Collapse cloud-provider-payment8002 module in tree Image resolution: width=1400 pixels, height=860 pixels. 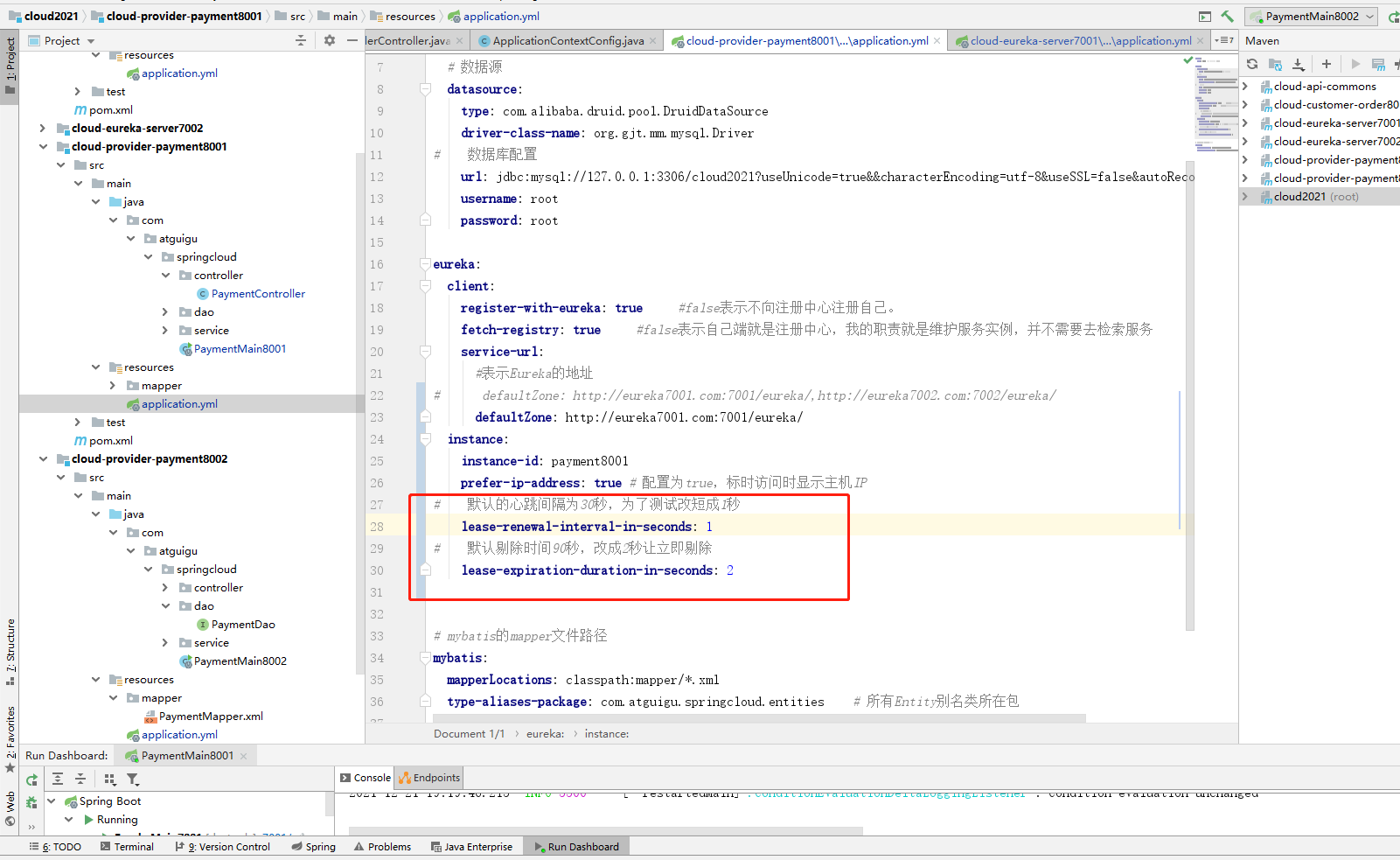click(x=43, y=459)
